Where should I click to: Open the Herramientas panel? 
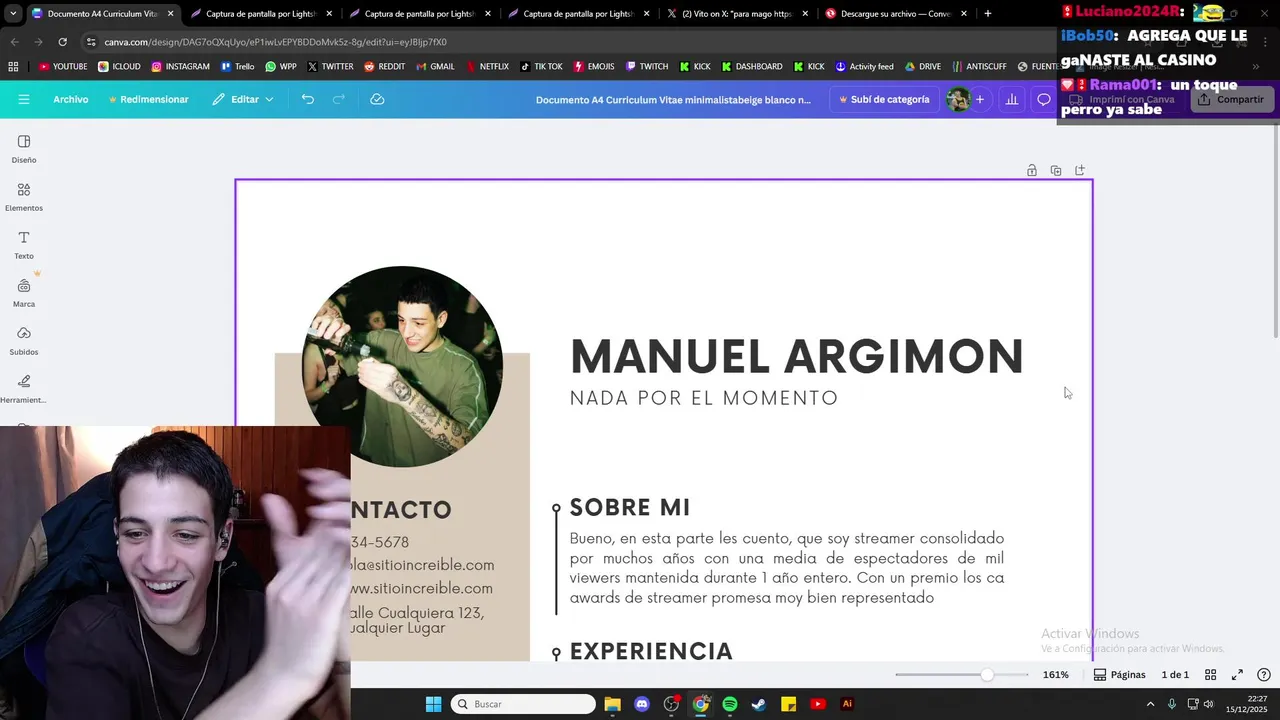[x=24, y=389]
